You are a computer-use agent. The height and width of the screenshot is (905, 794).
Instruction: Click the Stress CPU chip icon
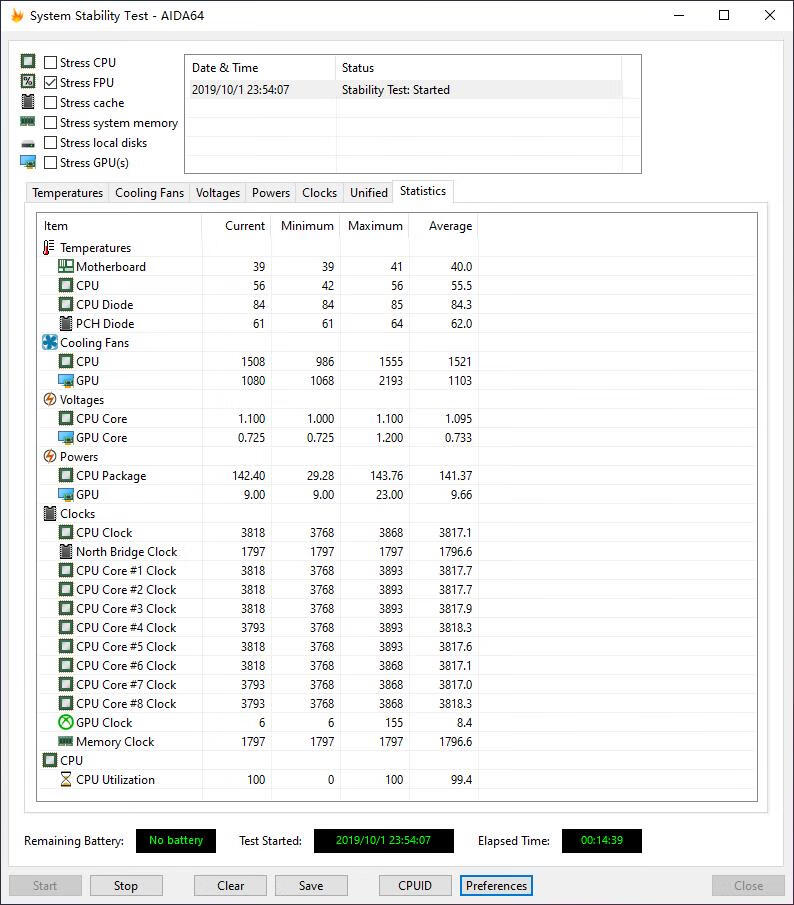28,61
